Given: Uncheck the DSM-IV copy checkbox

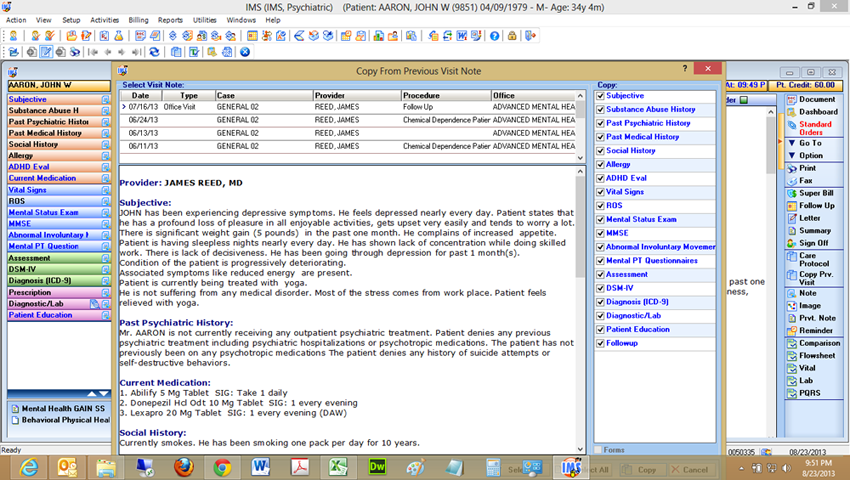Looking at the screenshot, I should click(x=600, y=289).
